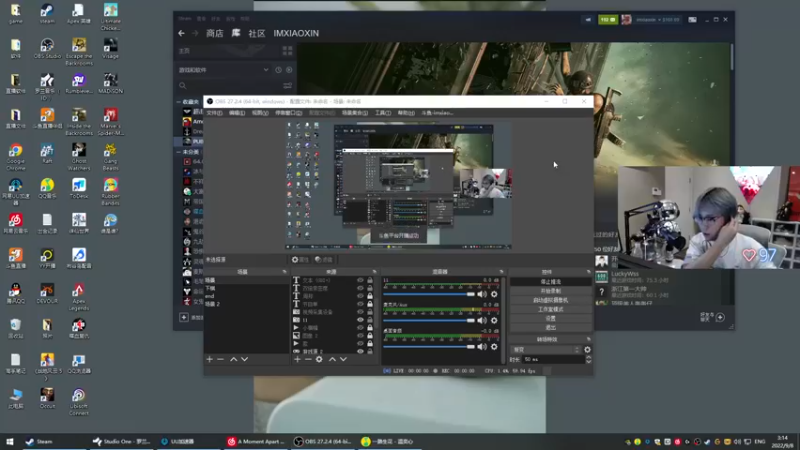
Task: Toggle lock on 视频采集设备 source
Action: pyautogui.click(x=370, y=312)
